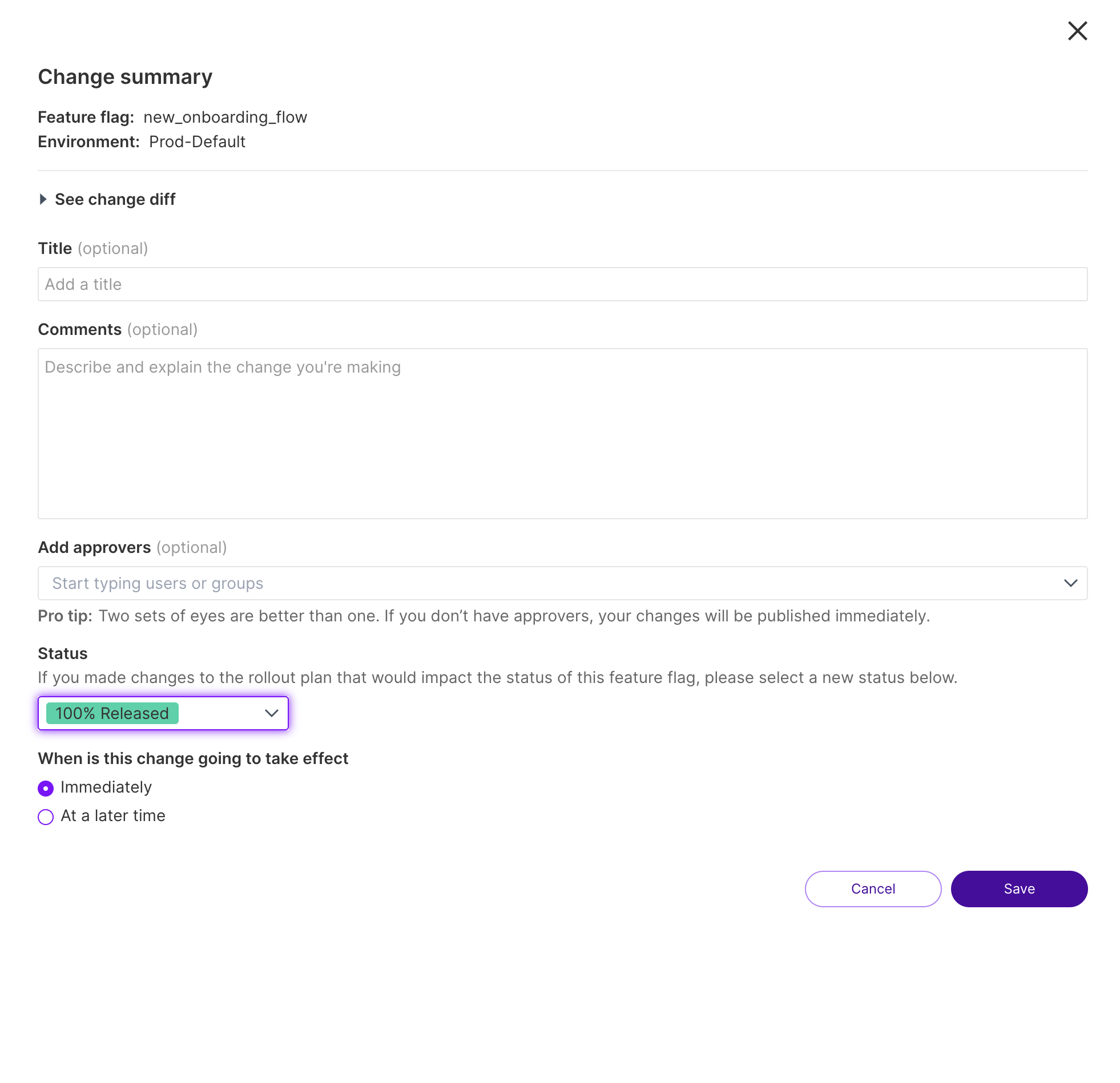Close the Change summary dialog
The width and height of the screenshot is (1120, 1083).
1077,31
